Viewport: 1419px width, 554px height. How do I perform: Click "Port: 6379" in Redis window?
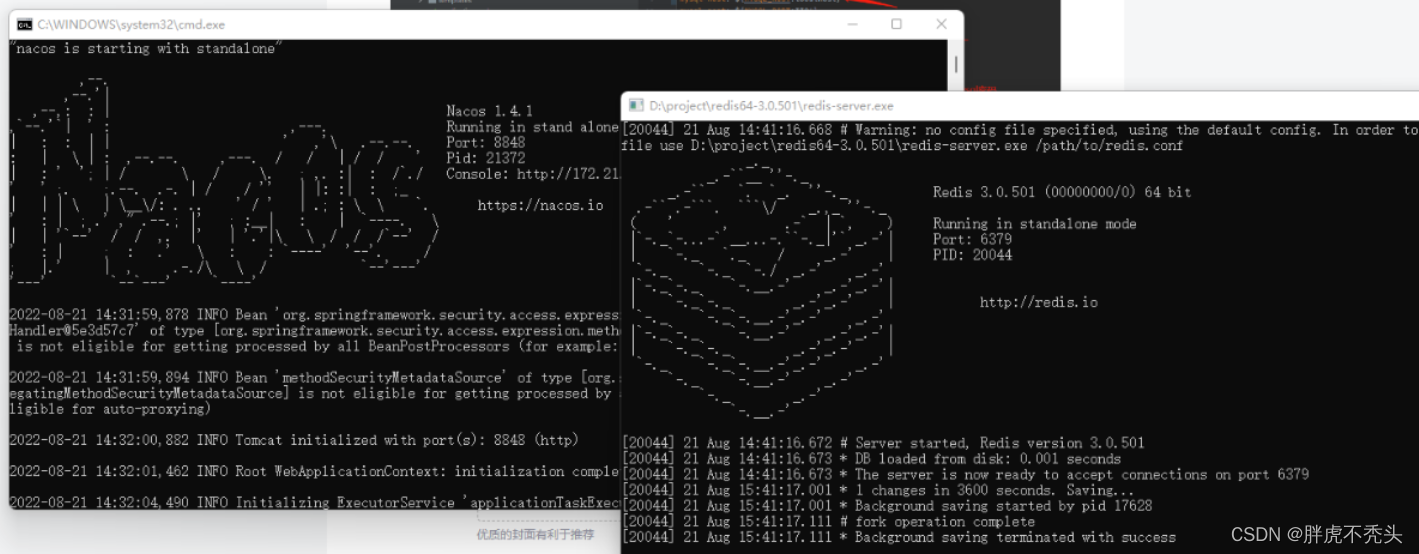[972, 239]
